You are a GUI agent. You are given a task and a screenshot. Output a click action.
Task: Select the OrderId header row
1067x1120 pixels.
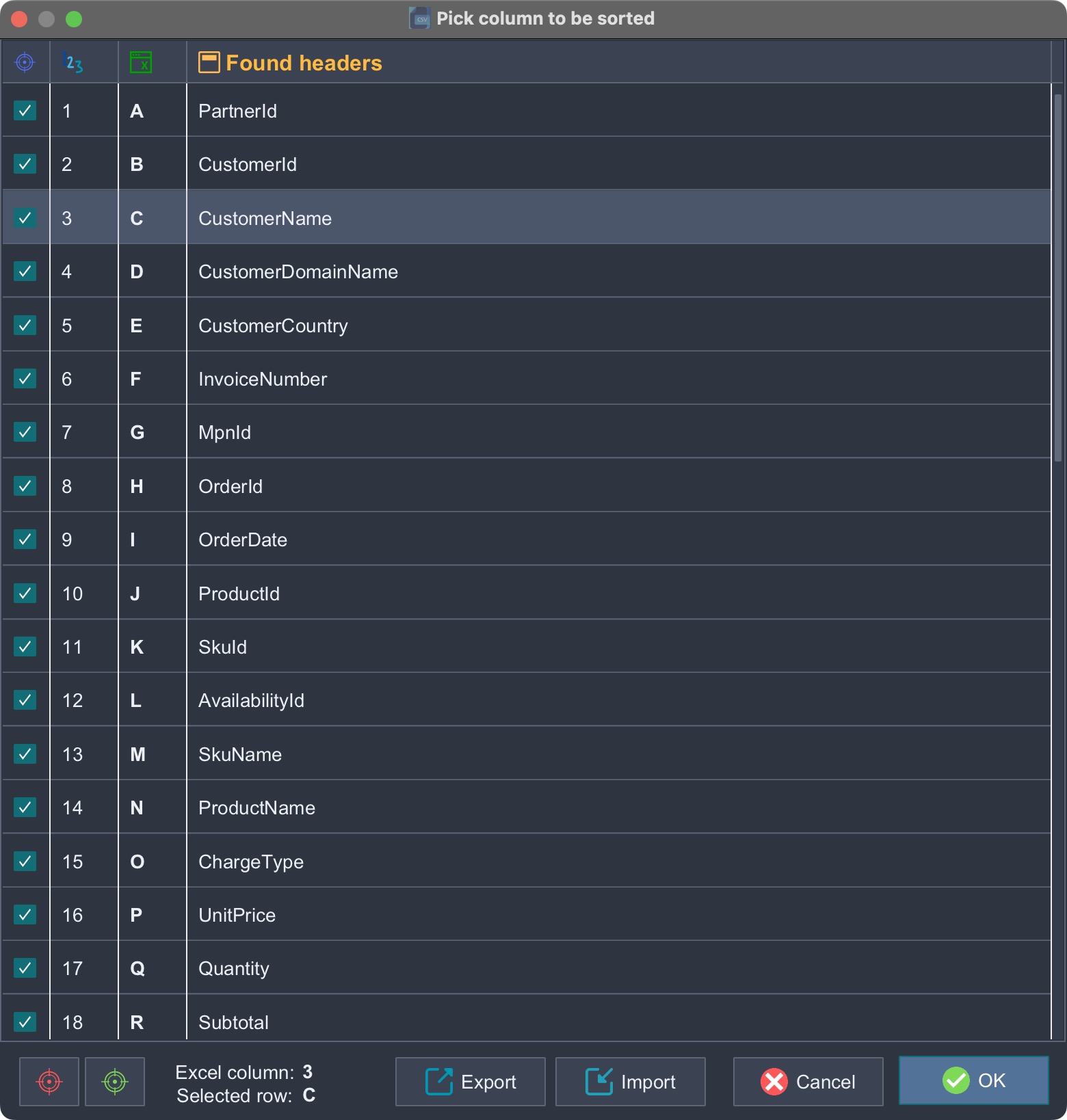tap(527, 486)
